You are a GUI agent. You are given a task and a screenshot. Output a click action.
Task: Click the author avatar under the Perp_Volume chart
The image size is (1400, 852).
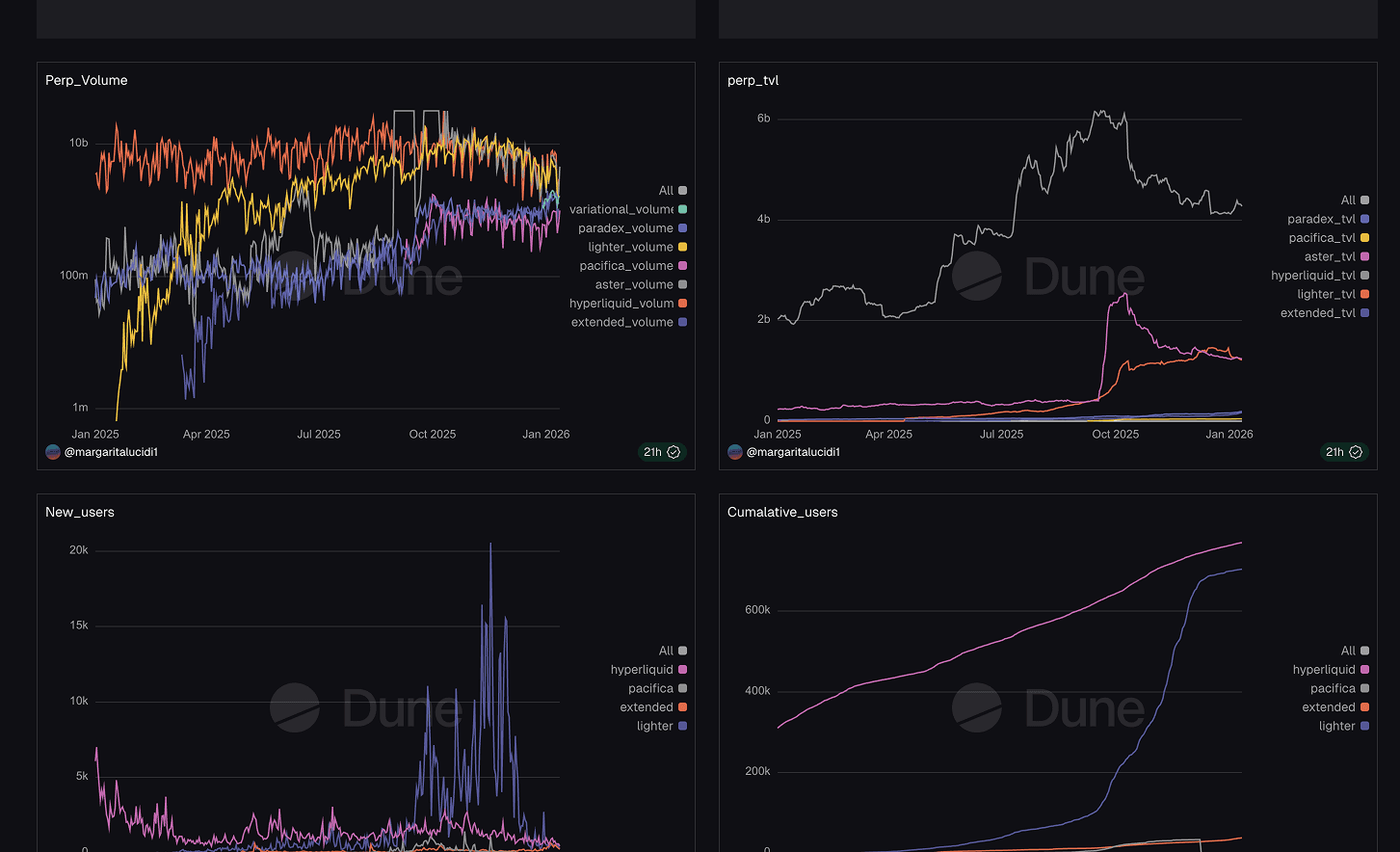pos(53,451)
